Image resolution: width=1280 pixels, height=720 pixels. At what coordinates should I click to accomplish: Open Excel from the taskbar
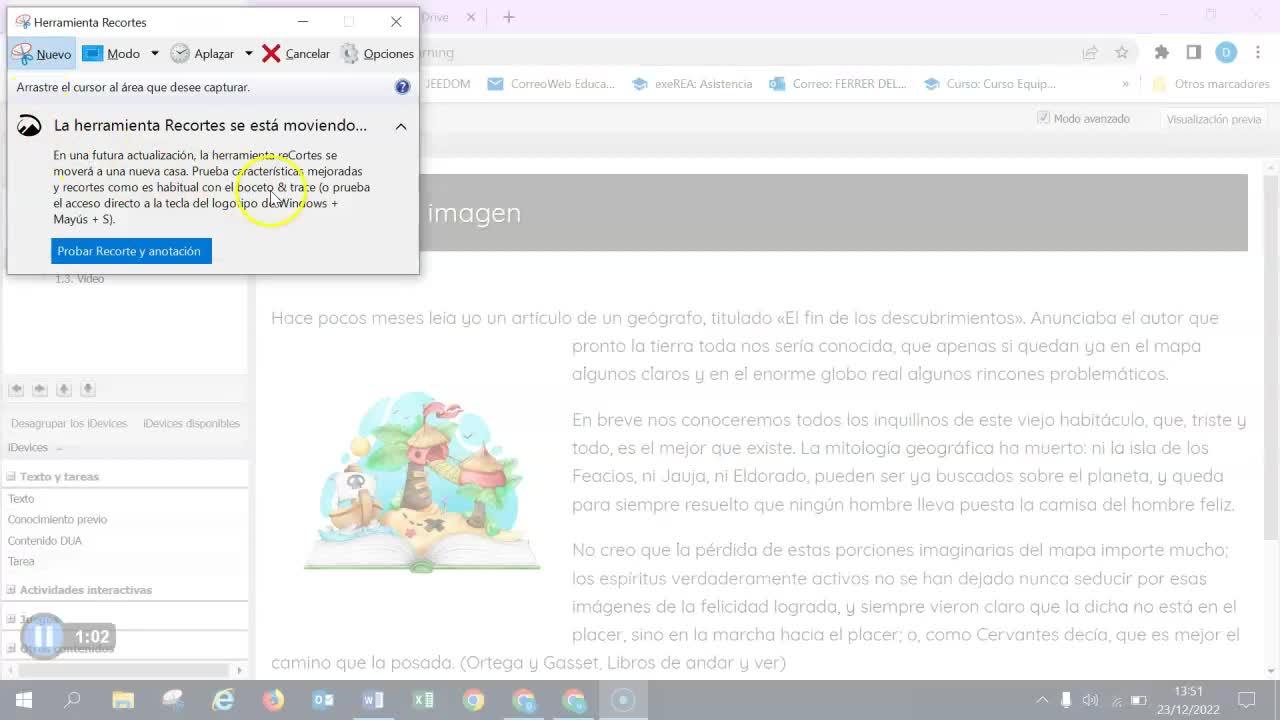pos(423,700)
